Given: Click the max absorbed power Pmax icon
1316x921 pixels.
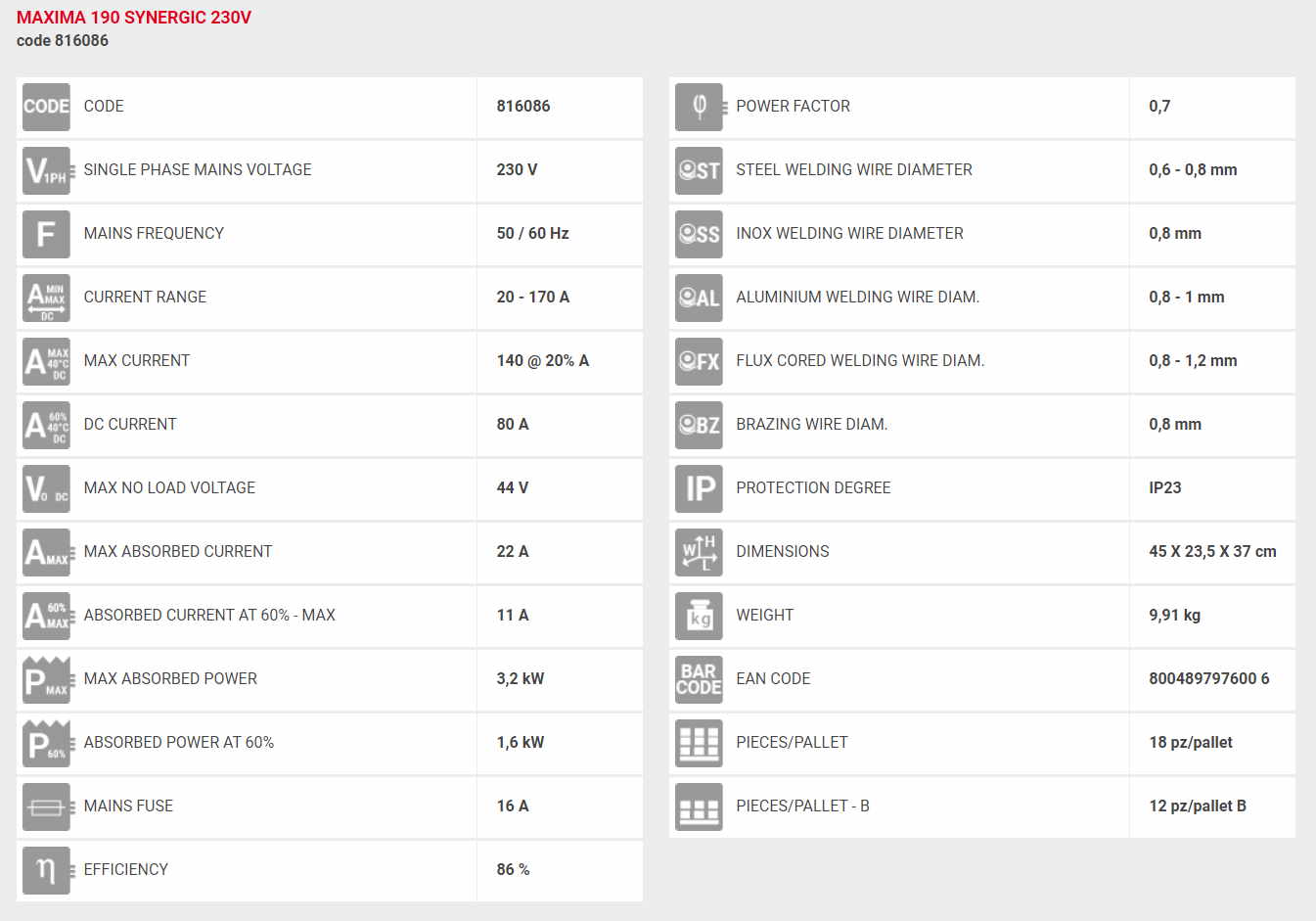Looking at the screenshot, I should pos(48,679).
